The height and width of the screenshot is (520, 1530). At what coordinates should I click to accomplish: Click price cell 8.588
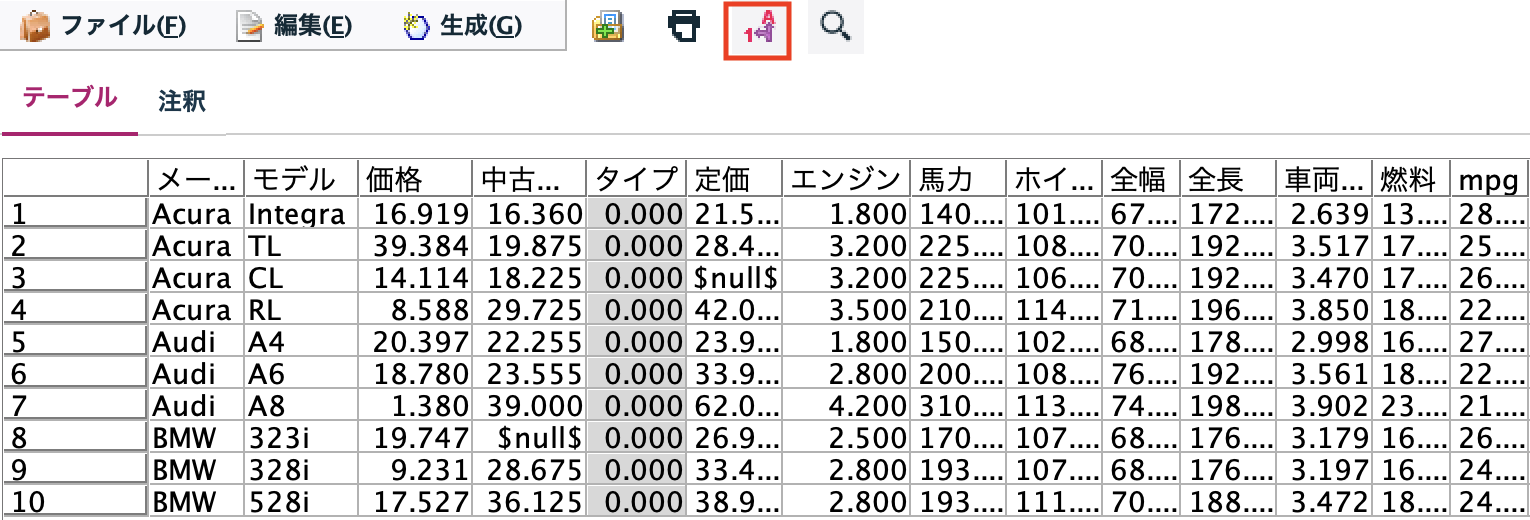[x=415, y=310]
